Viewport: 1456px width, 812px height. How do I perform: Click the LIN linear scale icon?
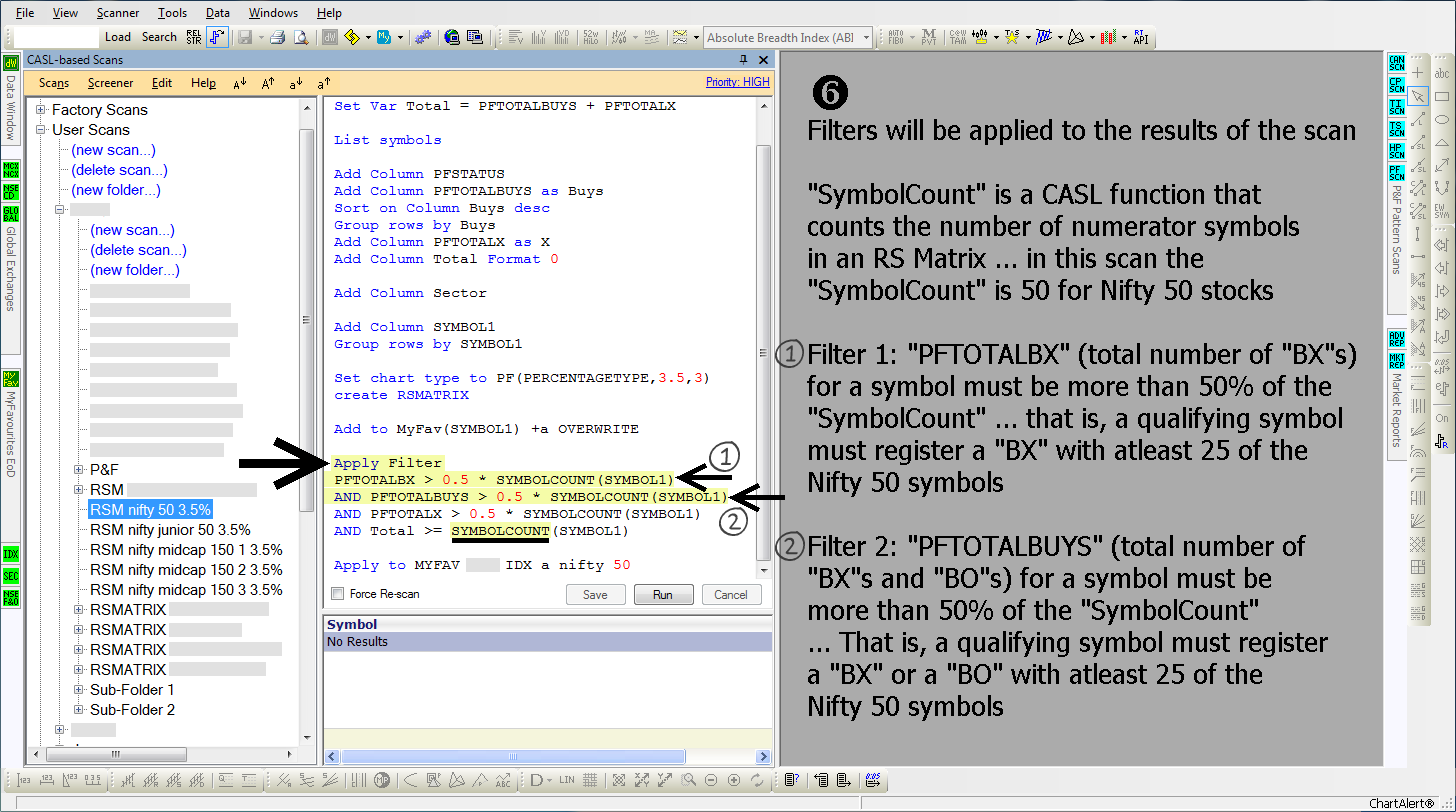pos(567,780)
